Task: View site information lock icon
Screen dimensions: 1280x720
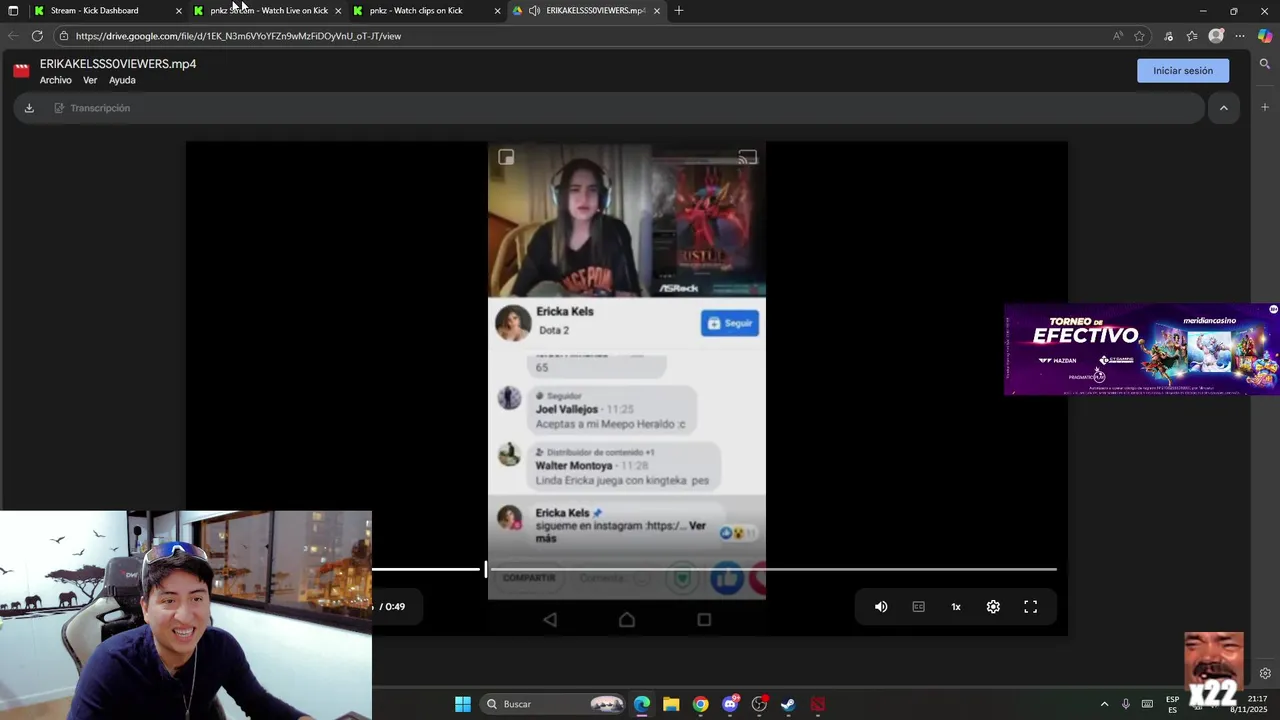Action: tap(64, 36)
